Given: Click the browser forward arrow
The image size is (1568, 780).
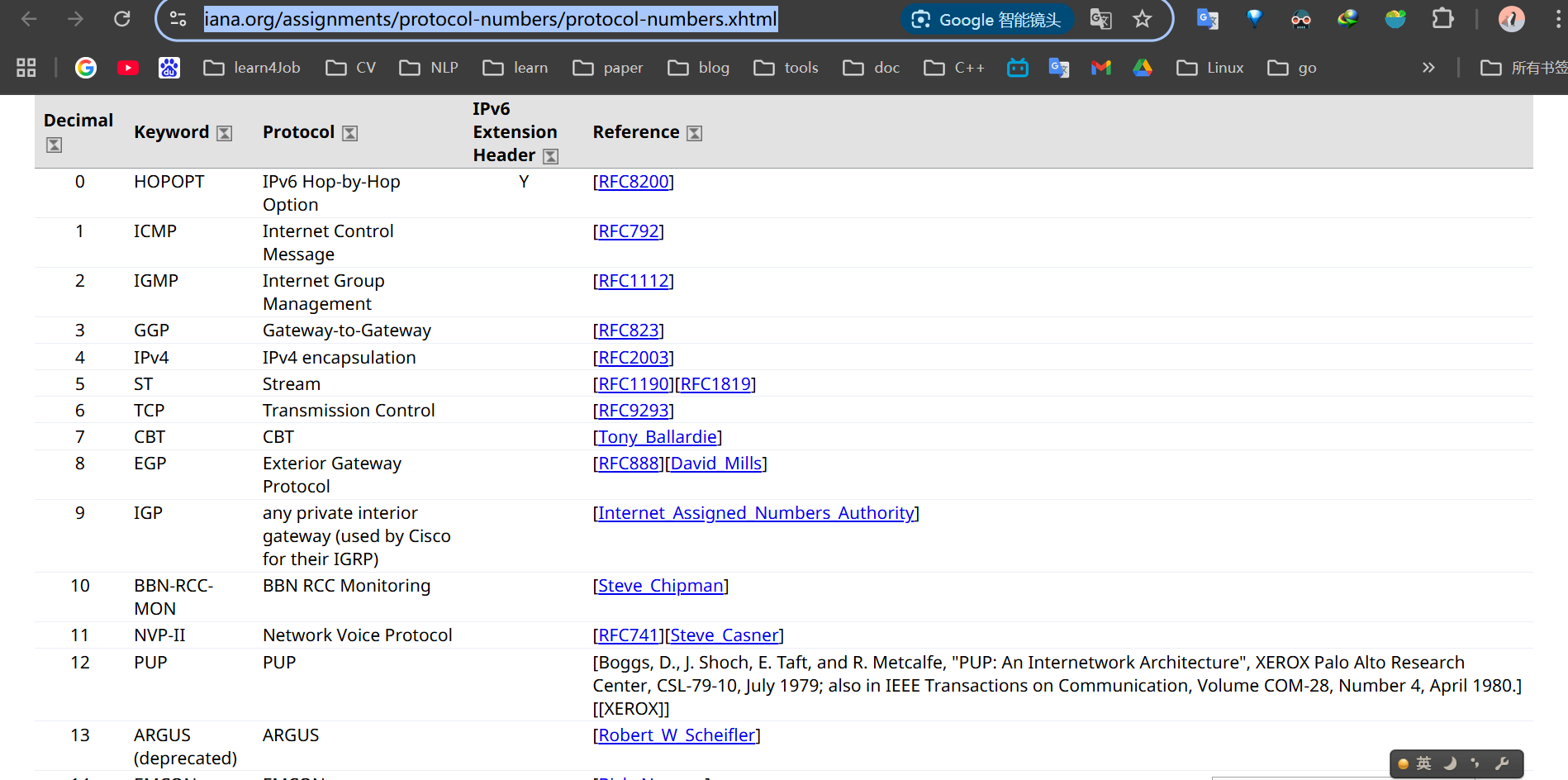Looking at the screenshot, I should click(75, 19).
